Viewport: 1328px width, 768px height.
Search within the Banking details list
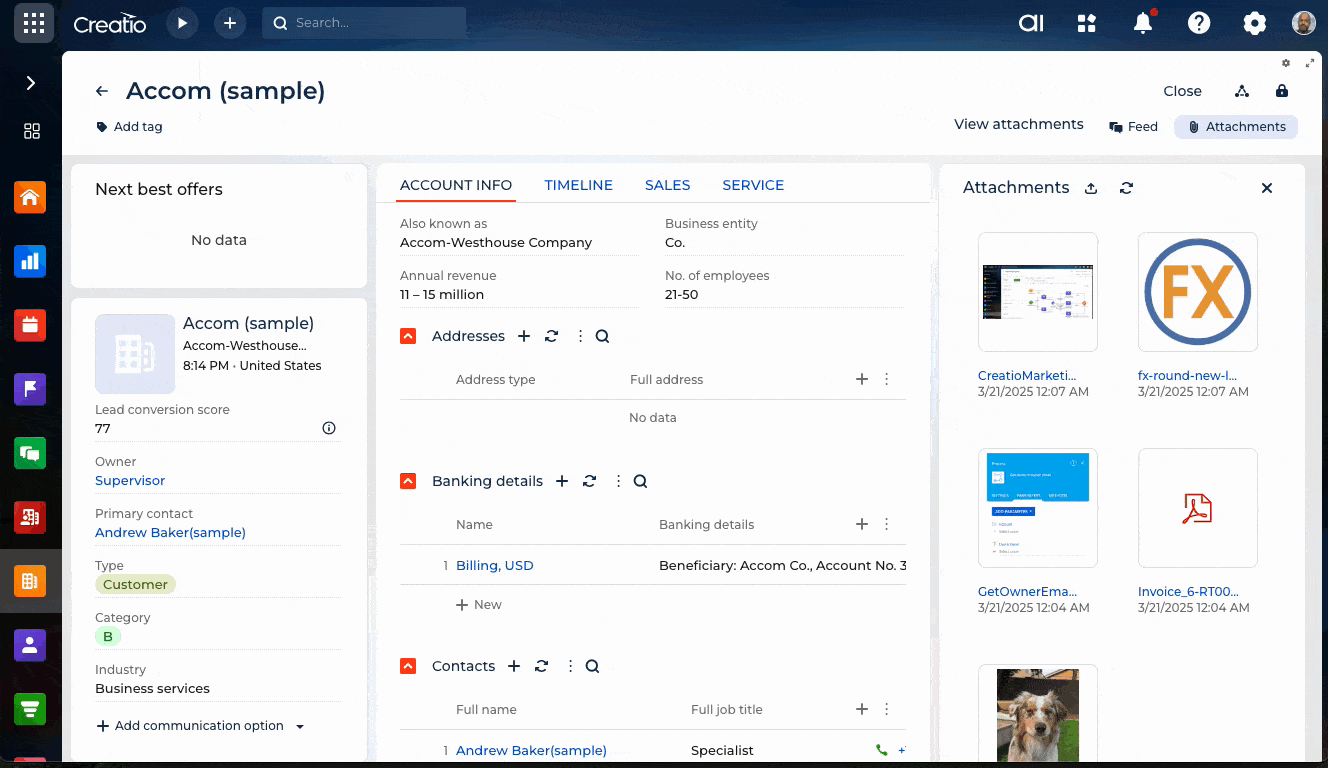tap(641, 481)
